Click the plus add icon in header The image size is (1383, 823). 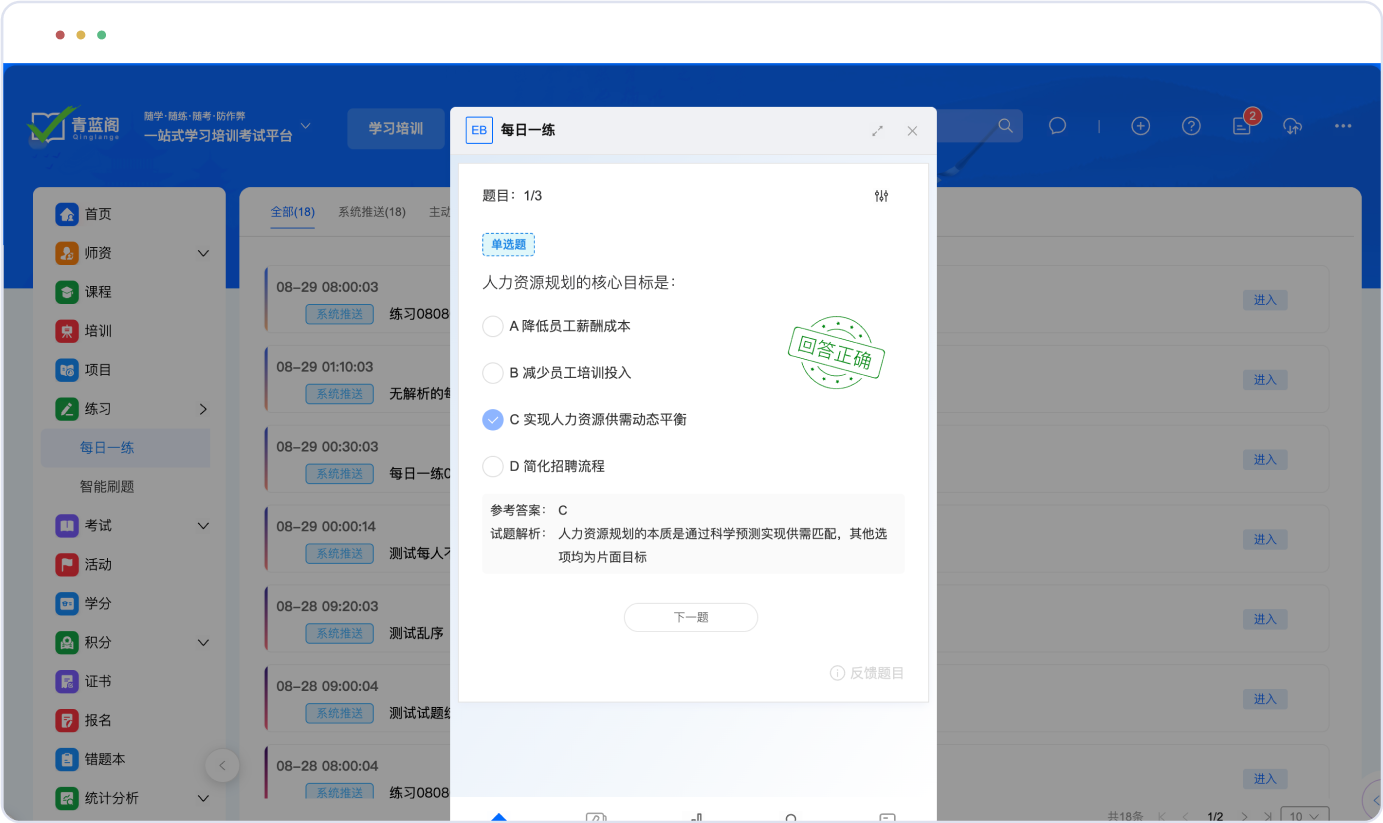tap(1140, 126)
